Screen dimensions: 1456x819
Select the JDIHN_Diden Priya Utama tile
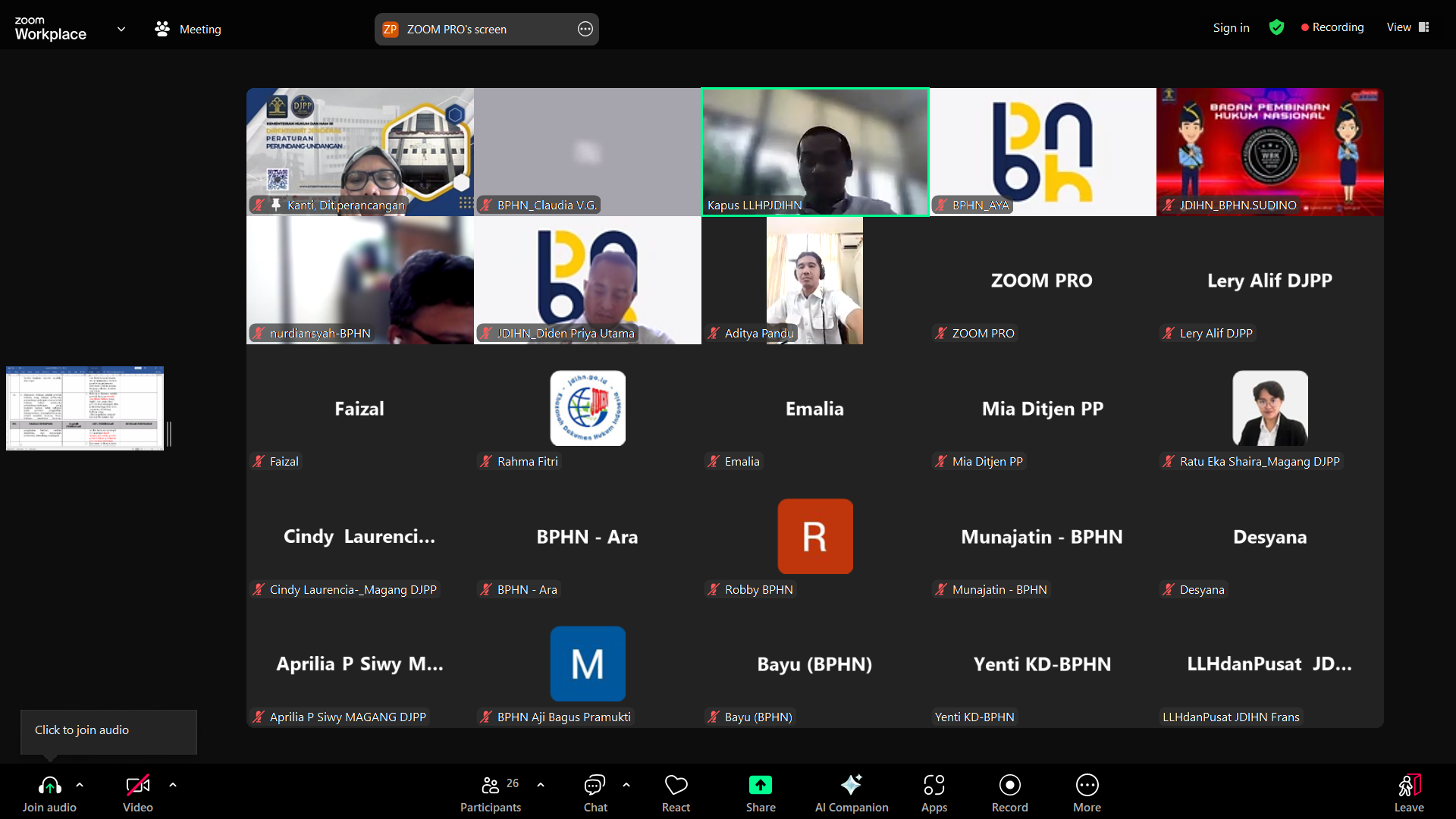click(588, 280)
